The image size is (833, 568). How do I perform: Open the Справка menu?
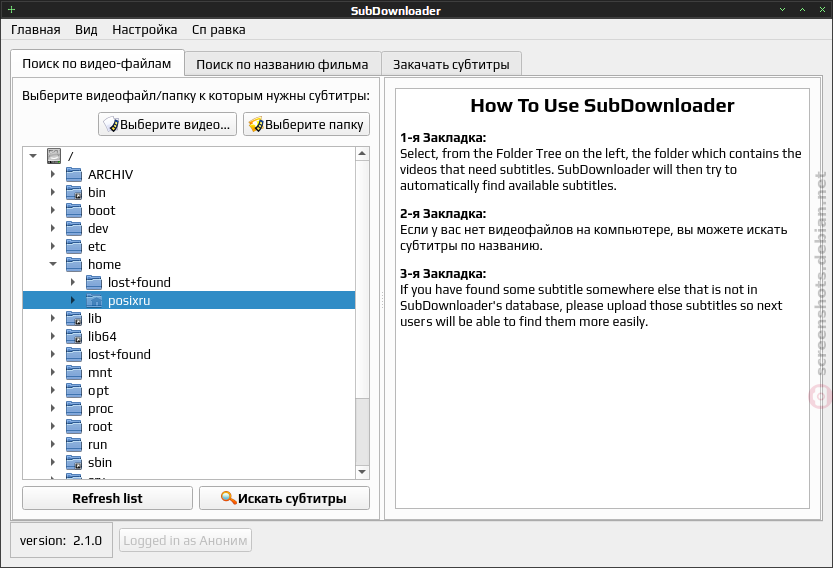(x=218, y=30)
